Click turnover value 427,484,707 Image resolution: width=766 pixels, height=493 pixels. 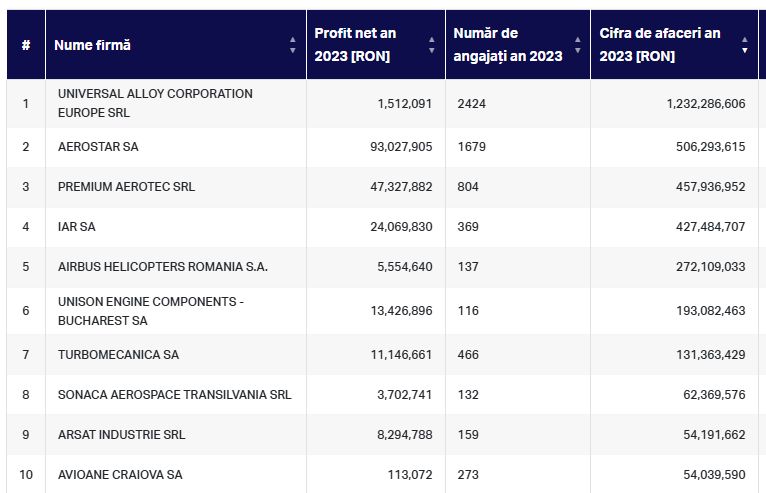tap(710, 227)
